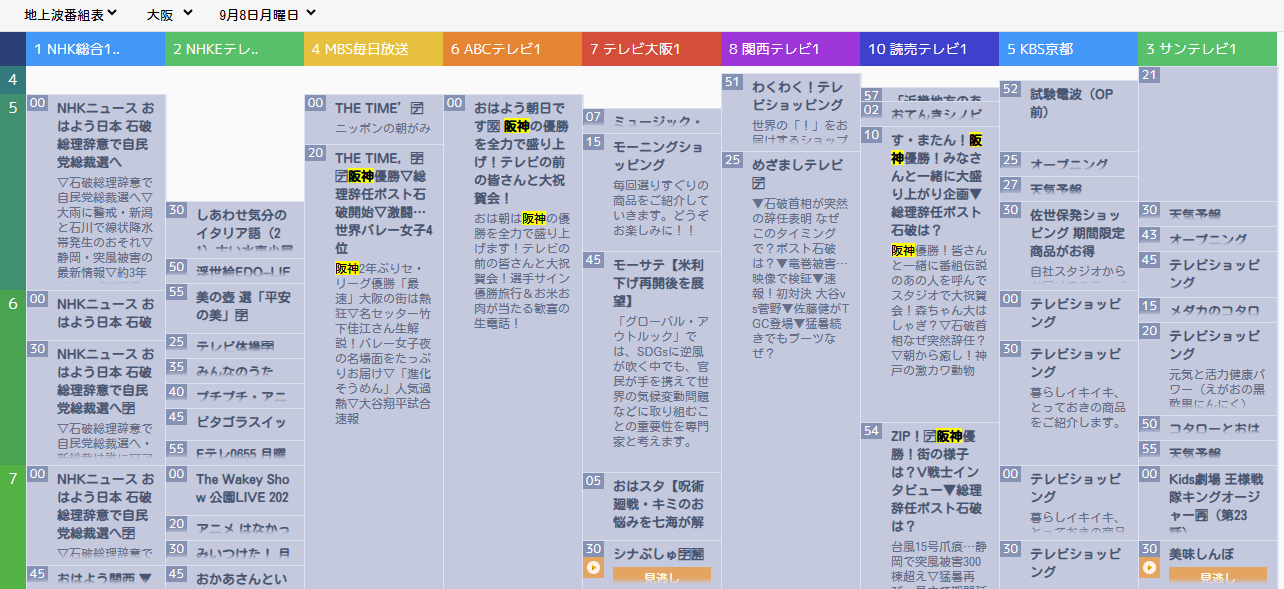
Task: Open the 5:43 オープニング on サンテレビ
Action: (x=1208, y=239)
